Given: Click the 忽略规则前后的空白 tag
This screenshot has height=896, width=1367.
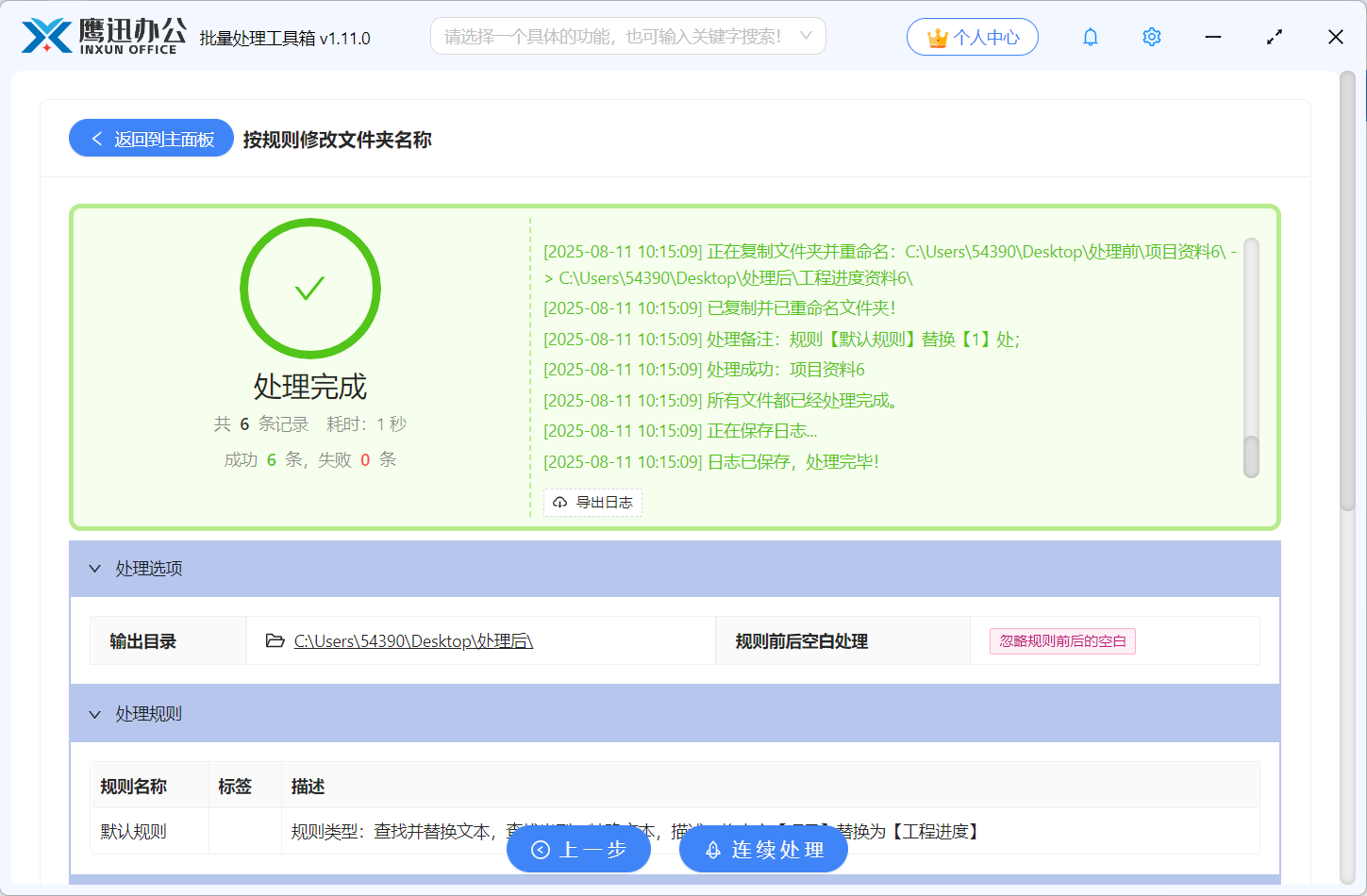Looking at the screenshot, I should point(1062,641).
